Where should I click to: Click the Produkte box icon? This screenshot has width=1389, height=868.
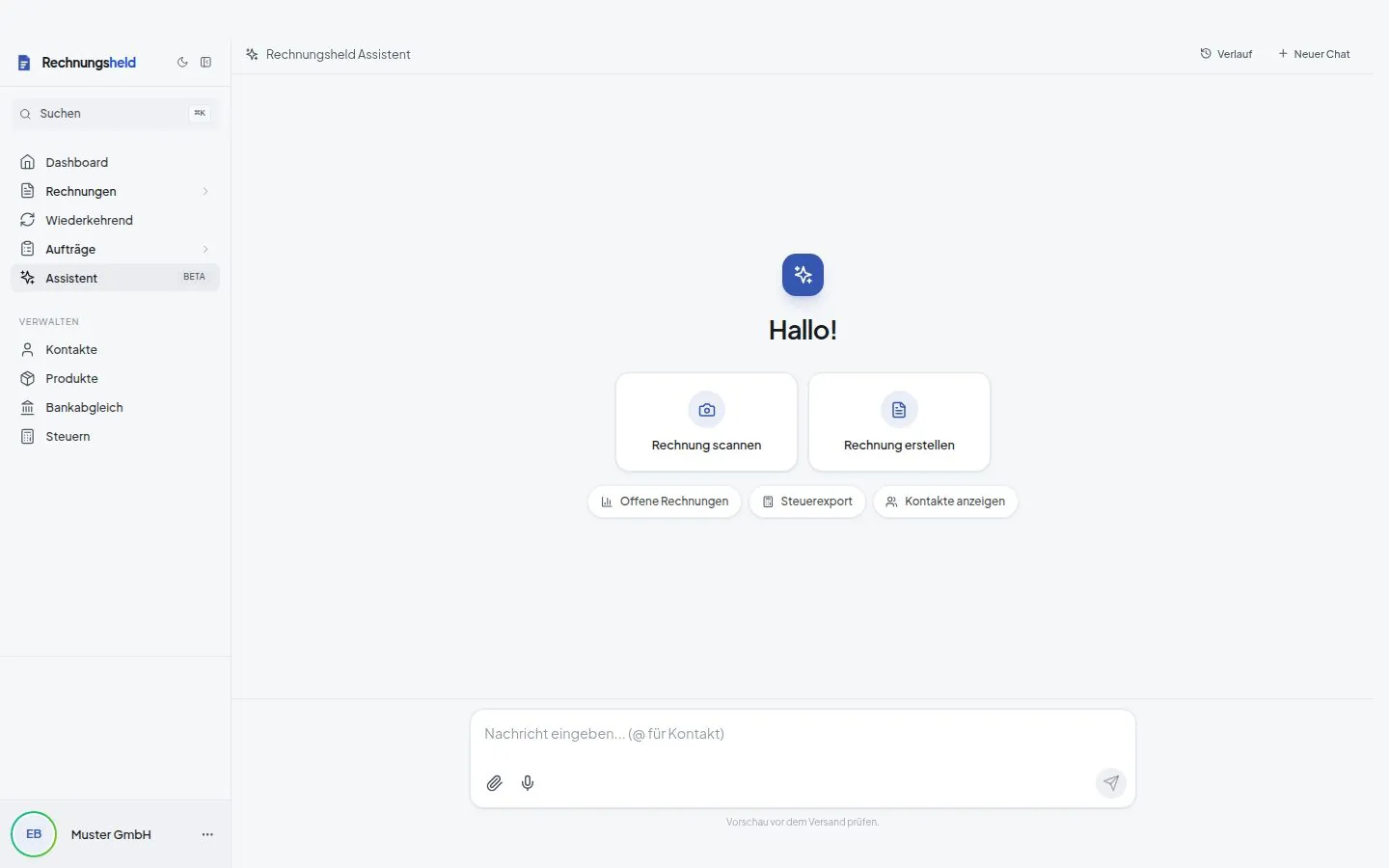tap(28, 378)
